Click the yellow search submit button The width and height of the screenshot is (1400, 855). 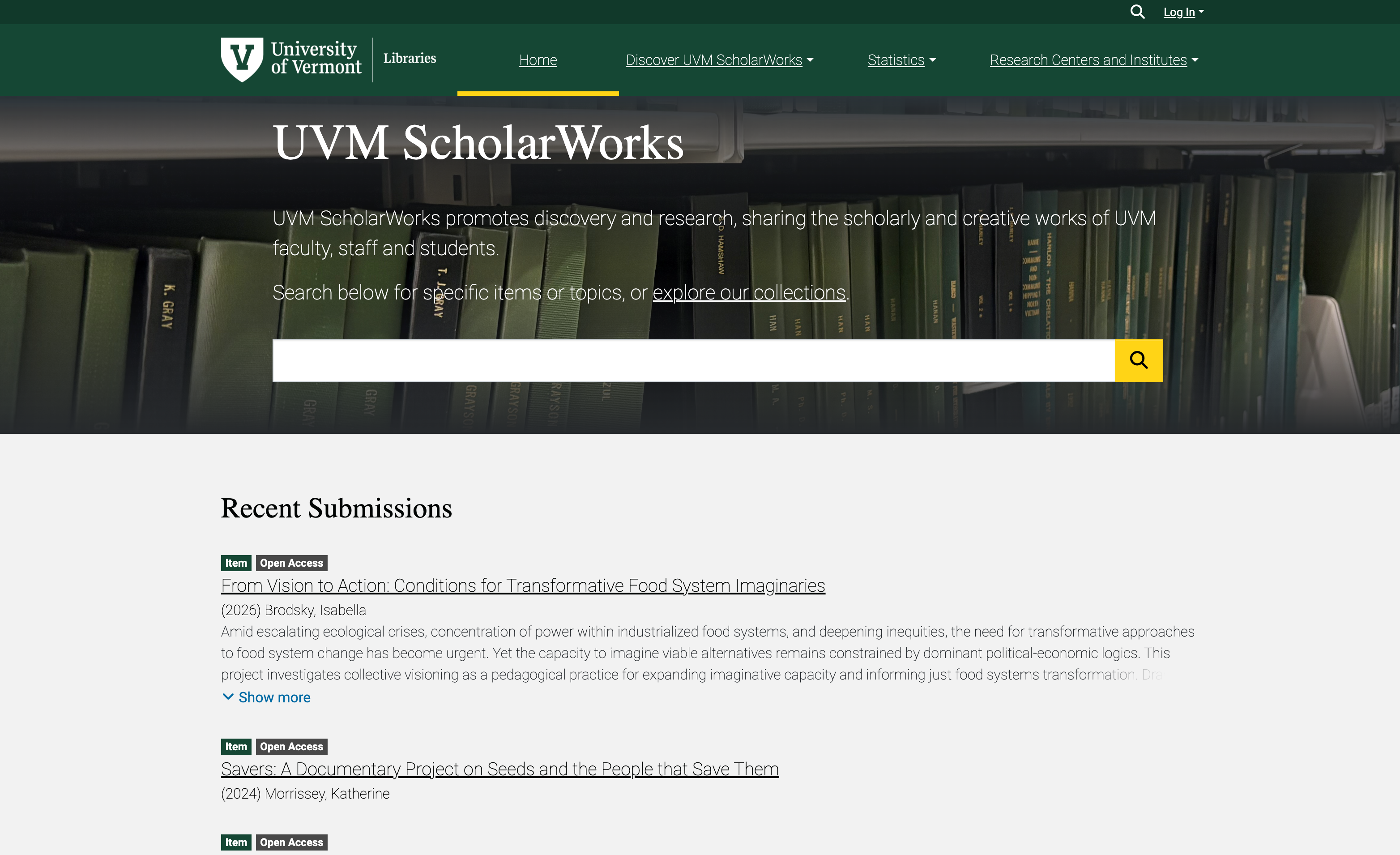coord(1139,361)
